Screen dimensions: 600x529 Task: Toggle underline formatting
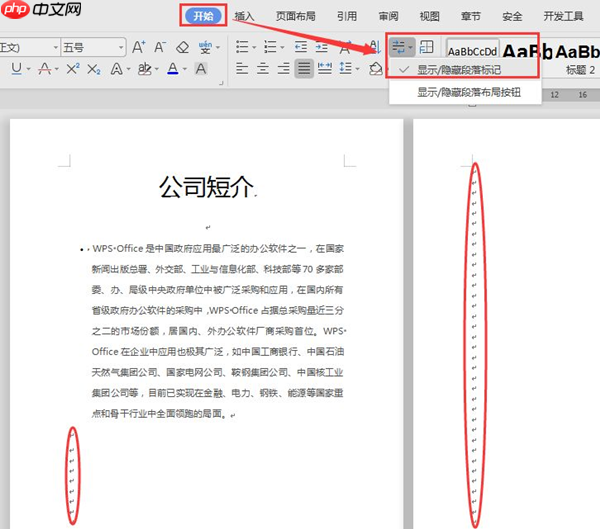[16, 69]
